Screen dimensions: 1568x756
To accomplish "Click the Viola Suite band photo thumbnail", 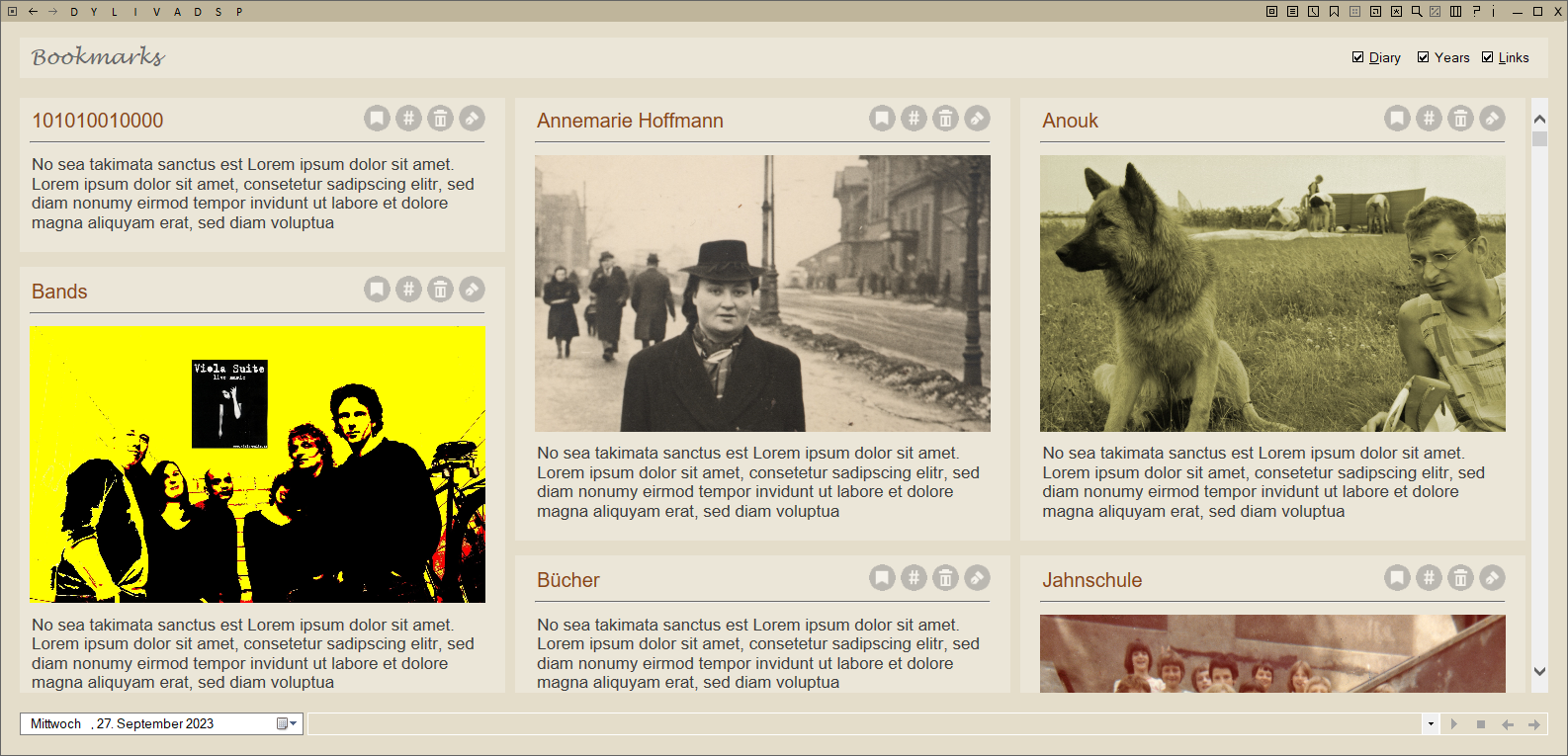I will click(257, 464).
